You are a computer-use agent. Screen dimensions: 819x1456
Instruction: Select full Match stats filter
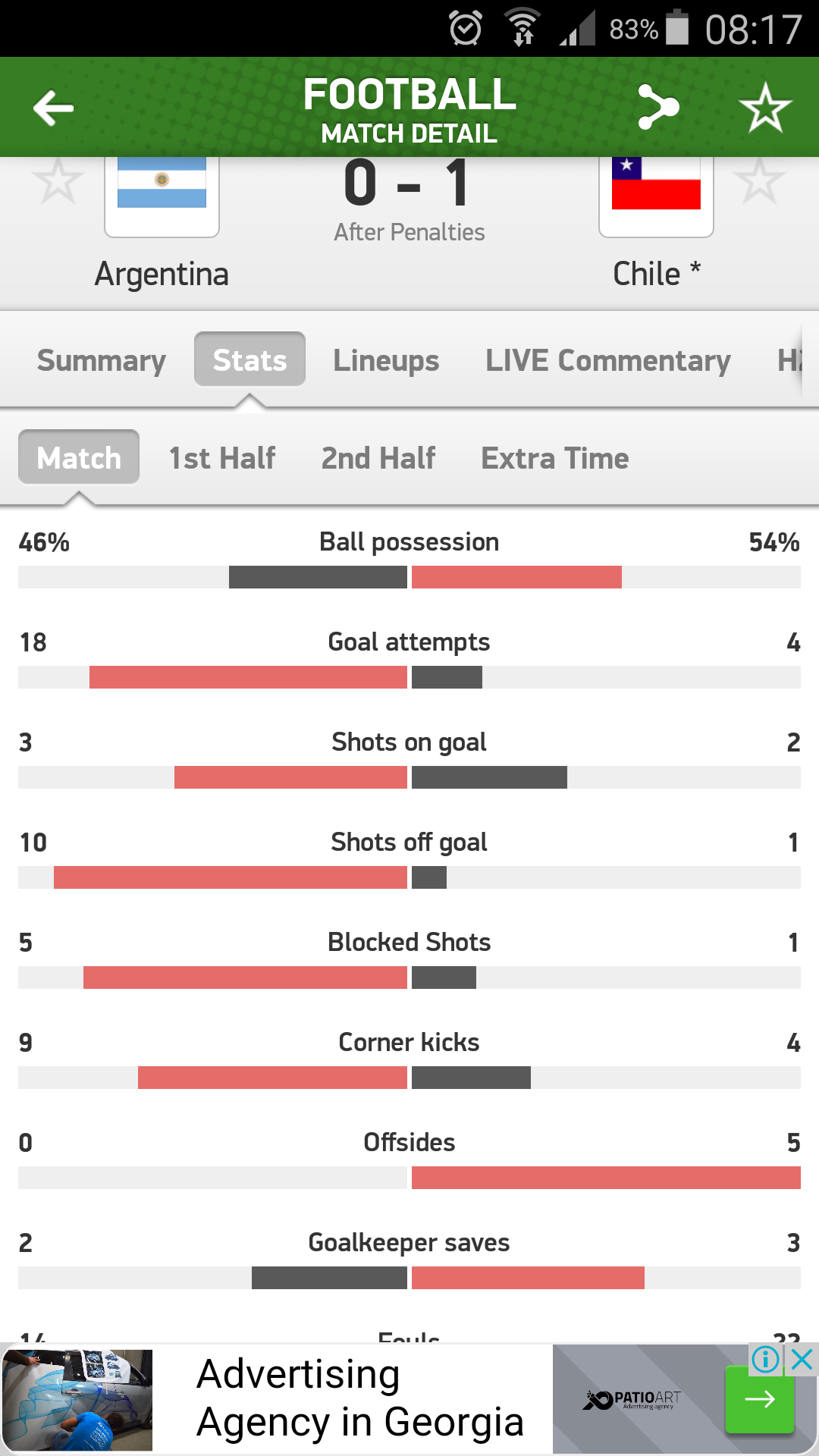point(79,458)
